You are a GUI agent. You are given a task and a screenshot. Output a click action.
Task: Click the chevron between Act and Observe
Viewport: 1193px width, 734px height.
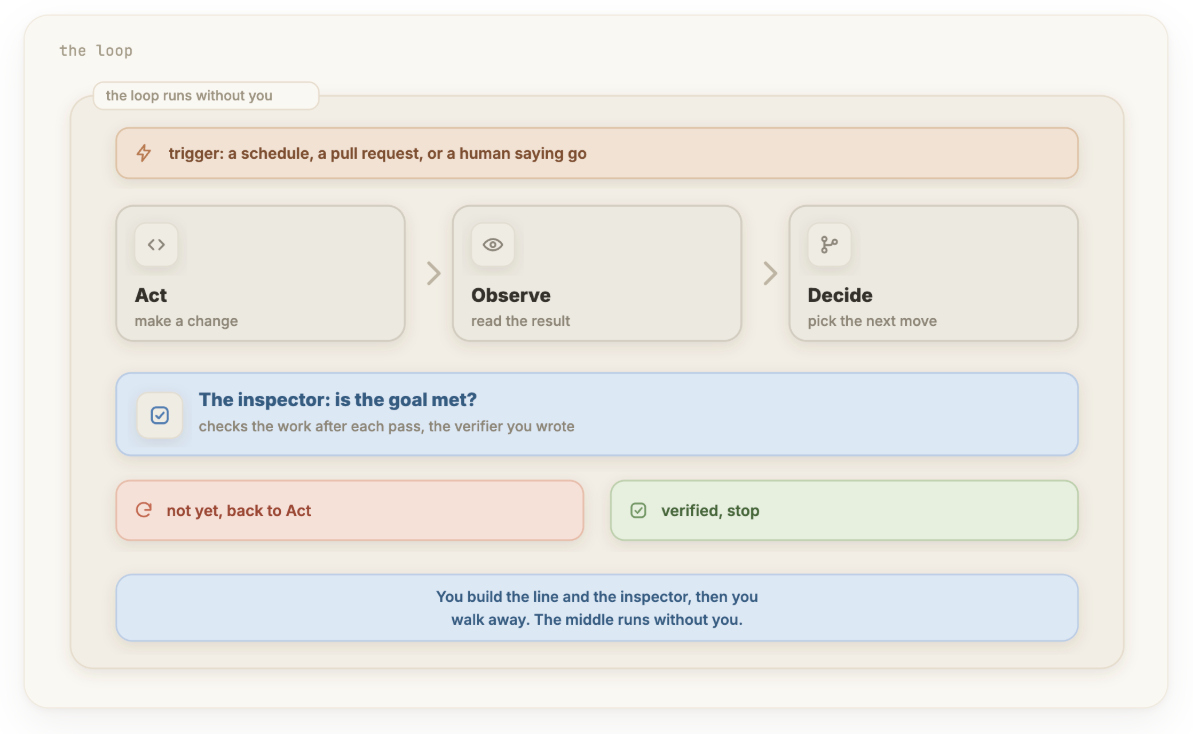tap(434, 273)
